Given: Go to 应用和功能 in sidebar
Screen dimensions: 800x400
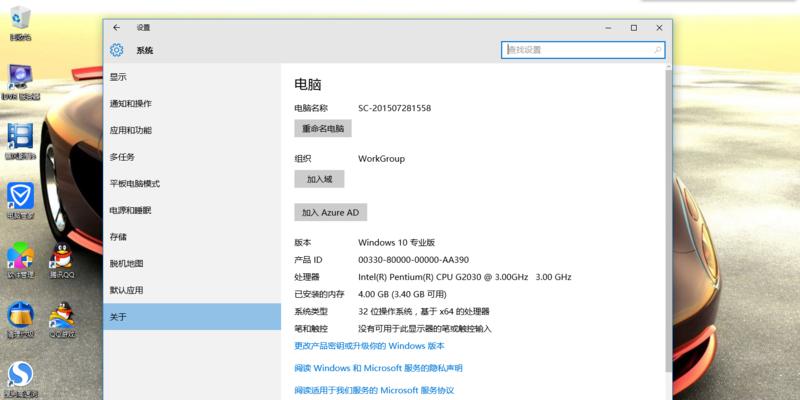Looking at the screenshot, I should click(192, 130).
